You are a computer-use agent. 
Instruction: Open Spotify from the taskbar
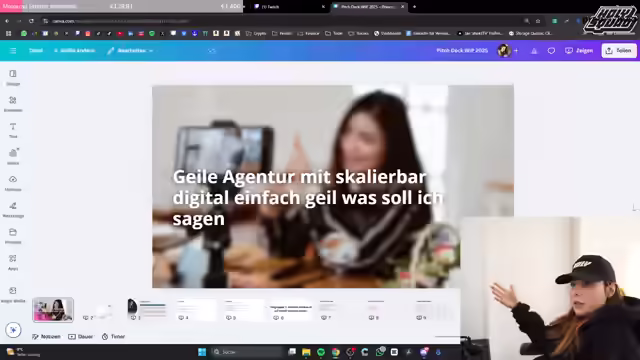tap(321, 352)
